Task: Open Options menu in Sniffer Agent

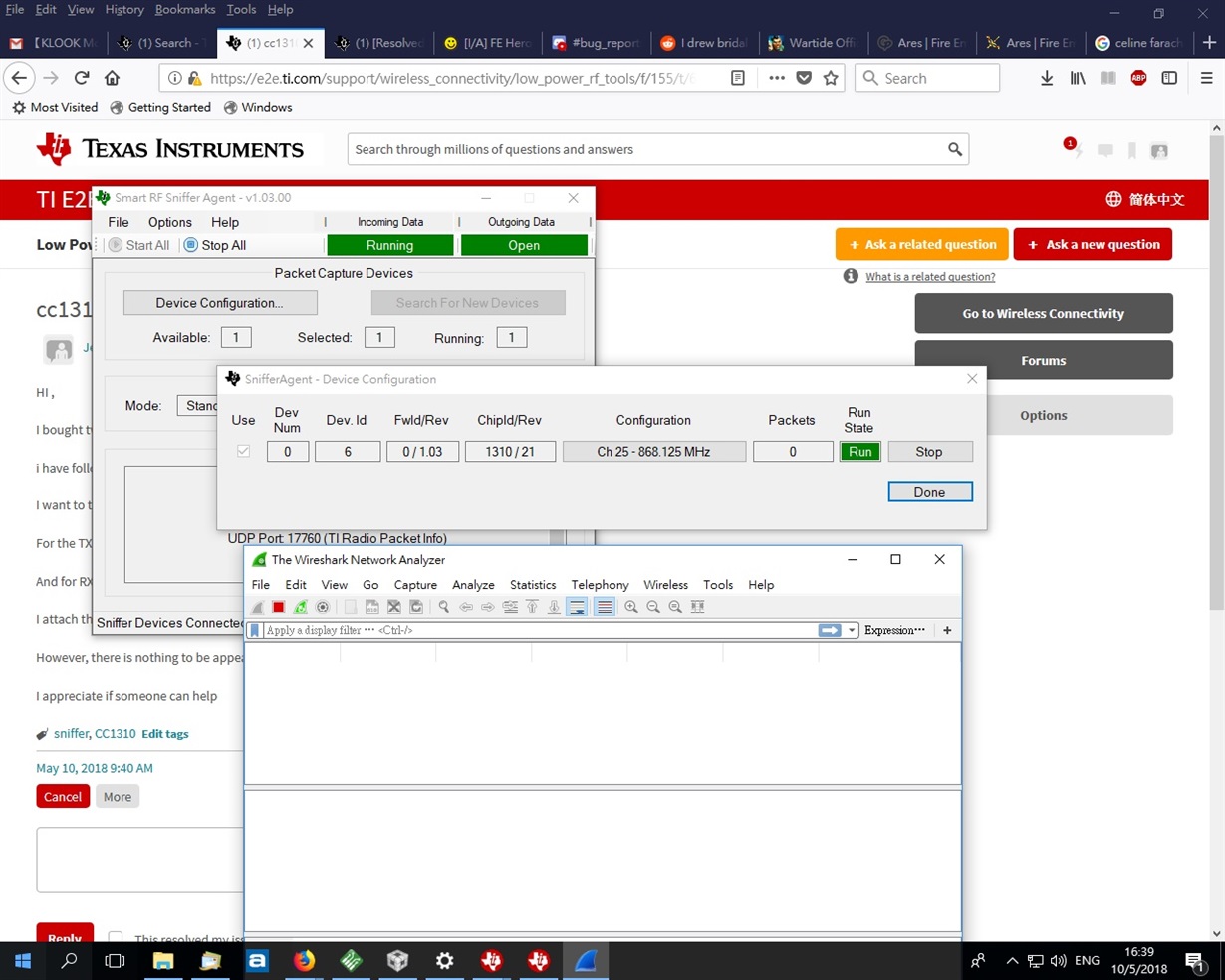Action: [169, 222]
